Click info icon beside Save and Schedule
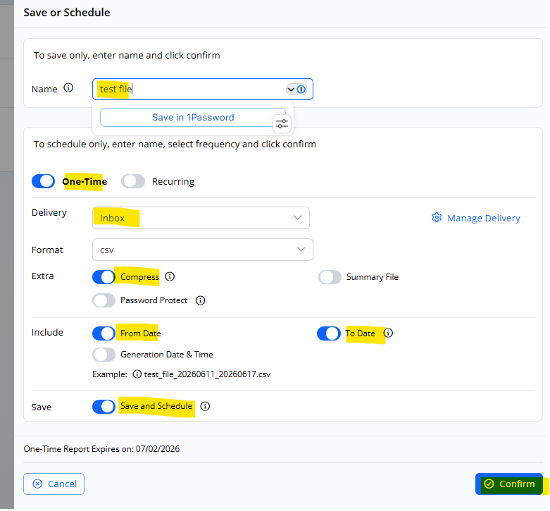 (205, 406)
